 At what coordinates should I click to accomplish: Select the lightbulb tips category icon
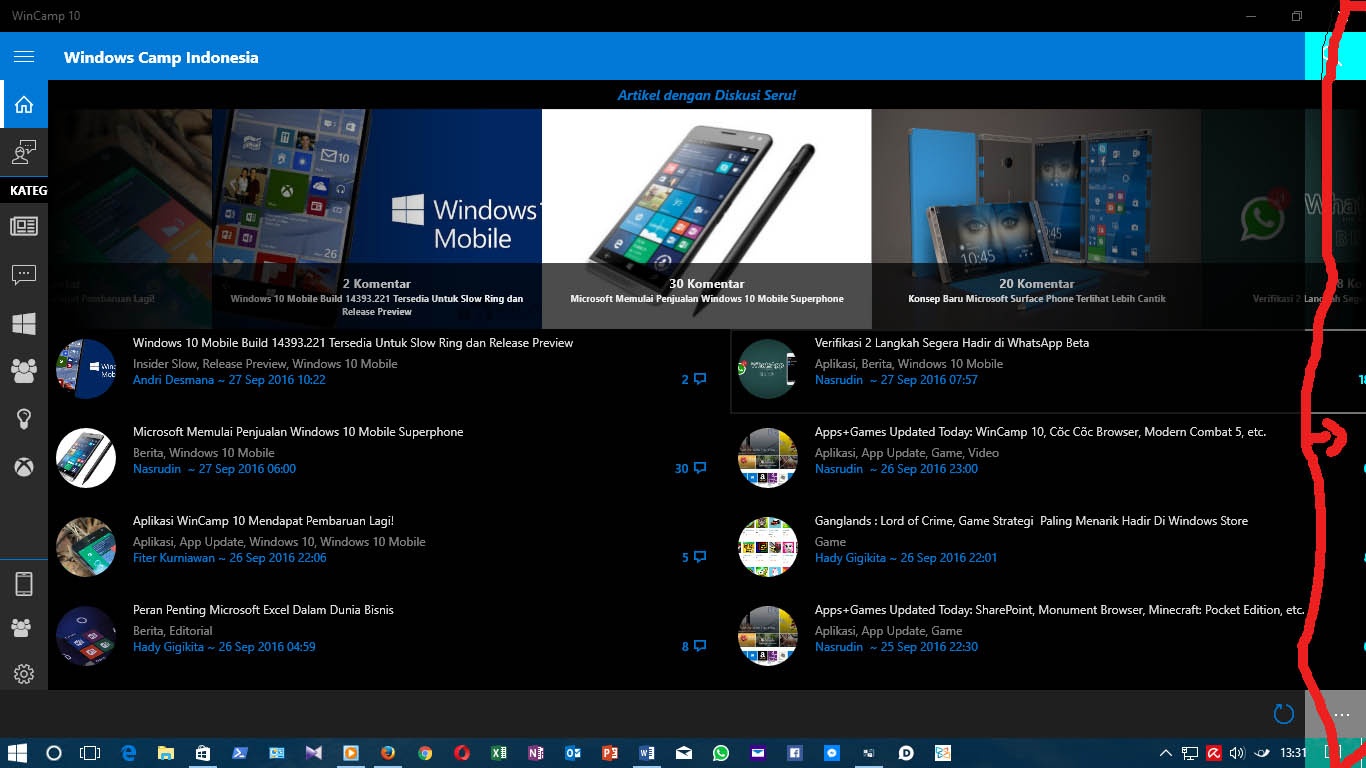(24, 419)
